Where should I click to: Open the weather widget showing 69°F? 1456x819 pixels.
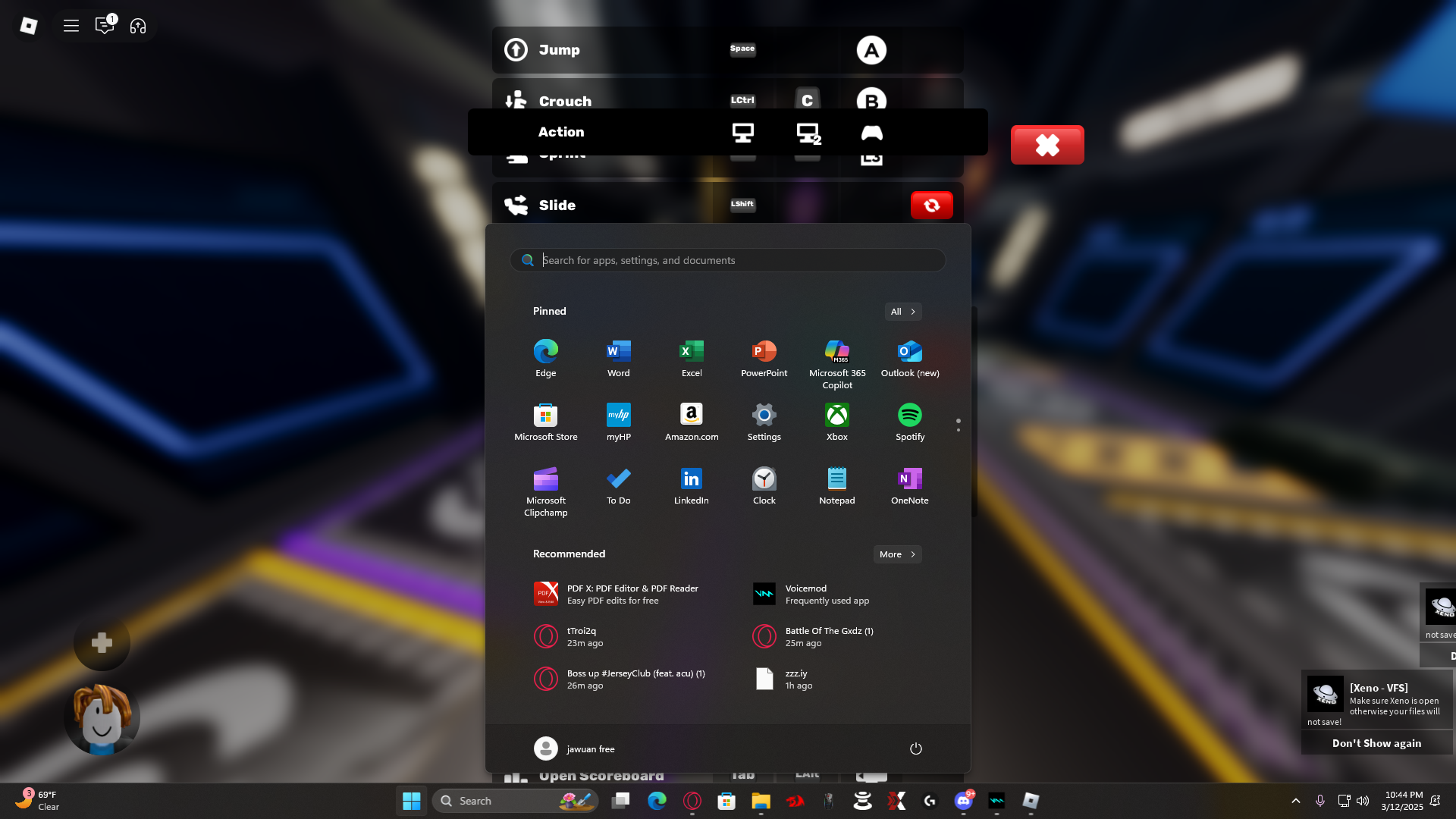click(x=38, y=801)
